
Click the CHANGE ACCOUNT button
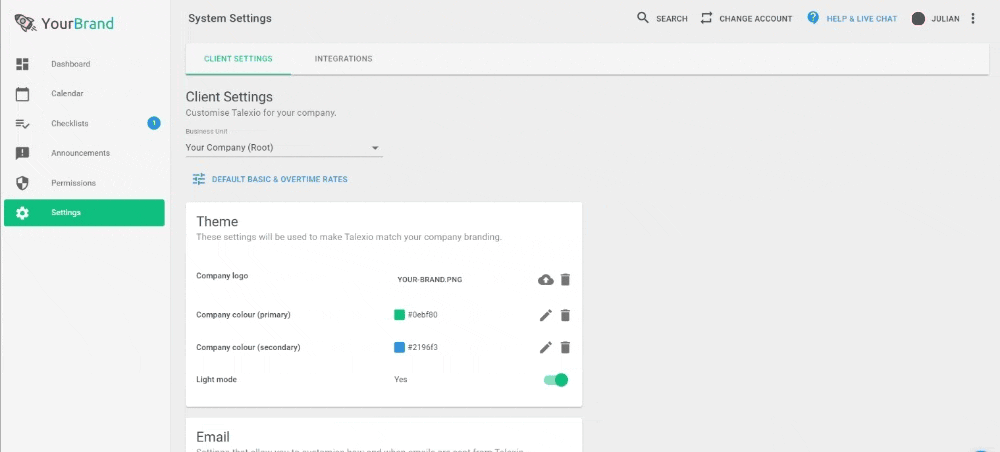[746, 18]
